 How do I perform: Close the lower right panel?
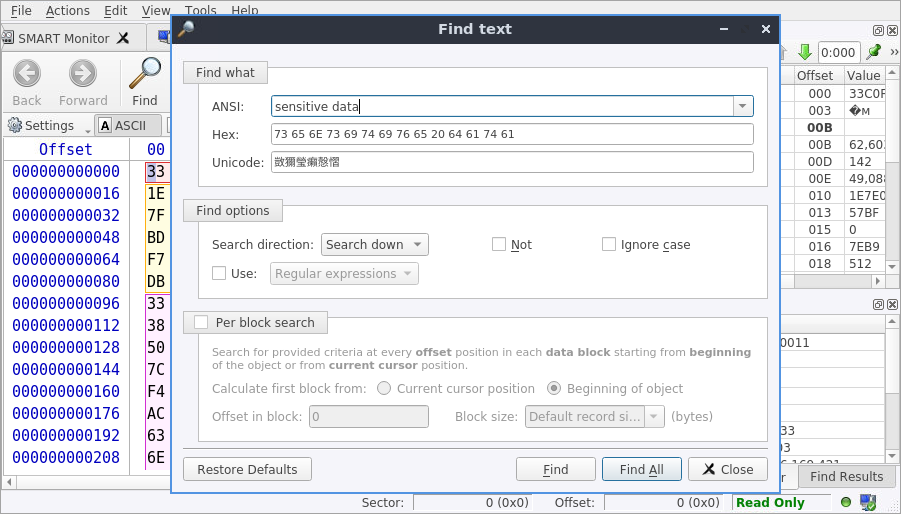point(892,304)
